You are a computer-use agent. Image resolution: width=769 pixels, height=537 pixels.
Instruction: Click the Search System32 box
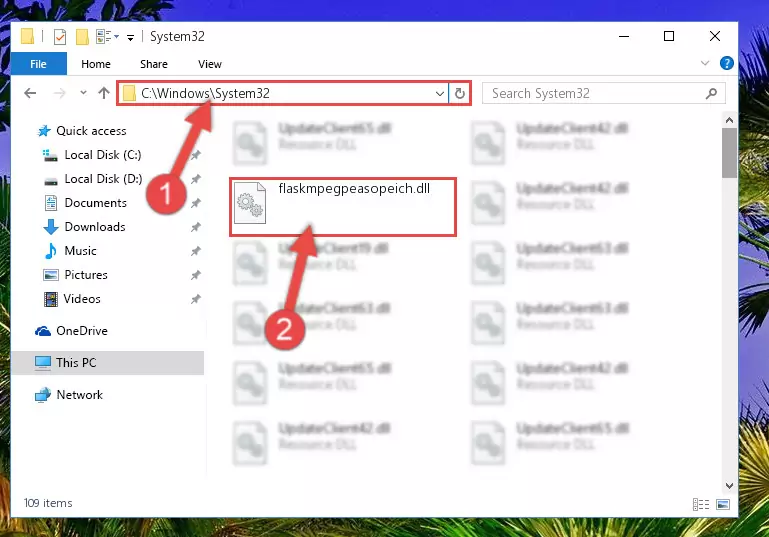click(604, 93)
